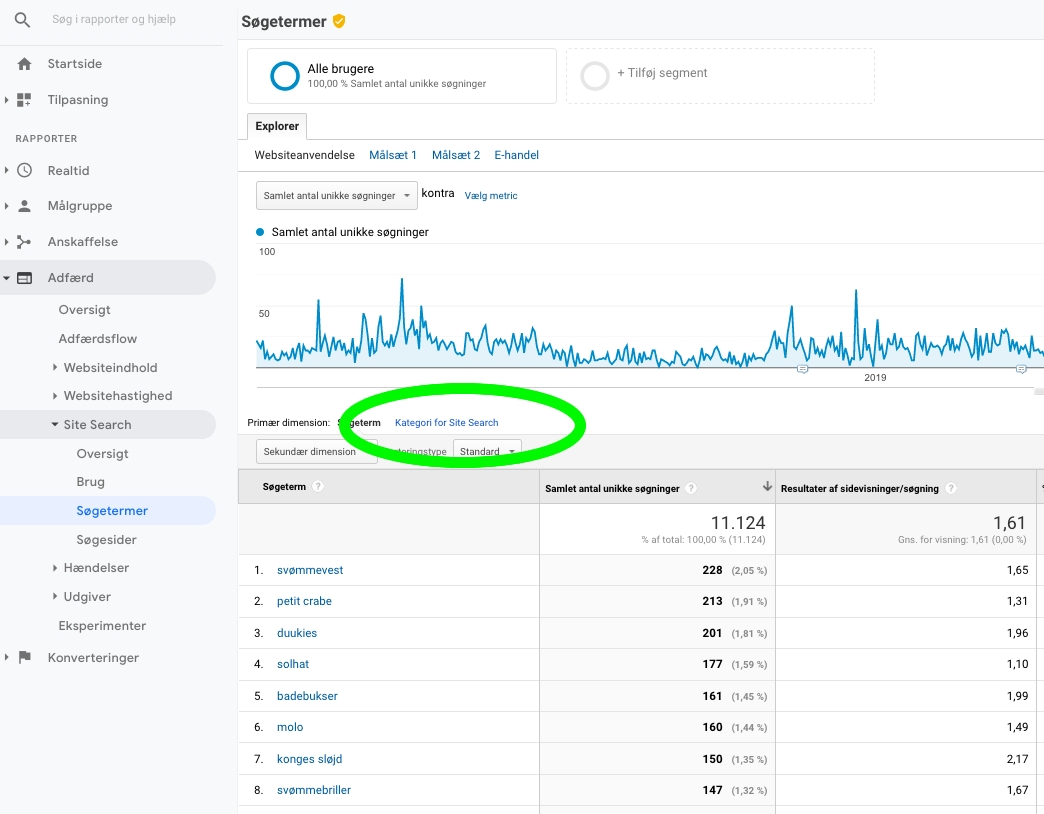Expand the Udgiver submenu

(x=55, y=596)
